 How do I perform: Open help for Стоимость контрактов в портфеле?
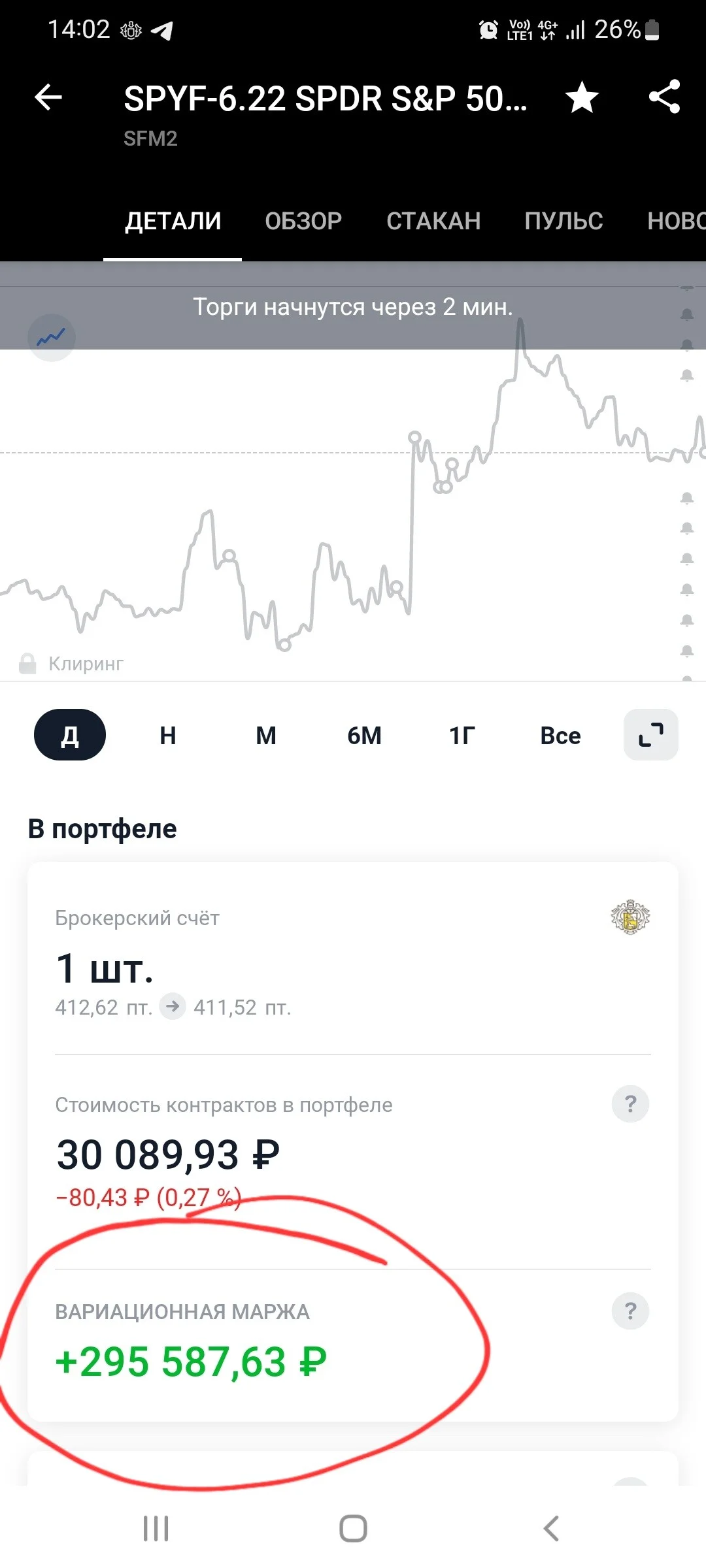click(x=630, y=1104)
